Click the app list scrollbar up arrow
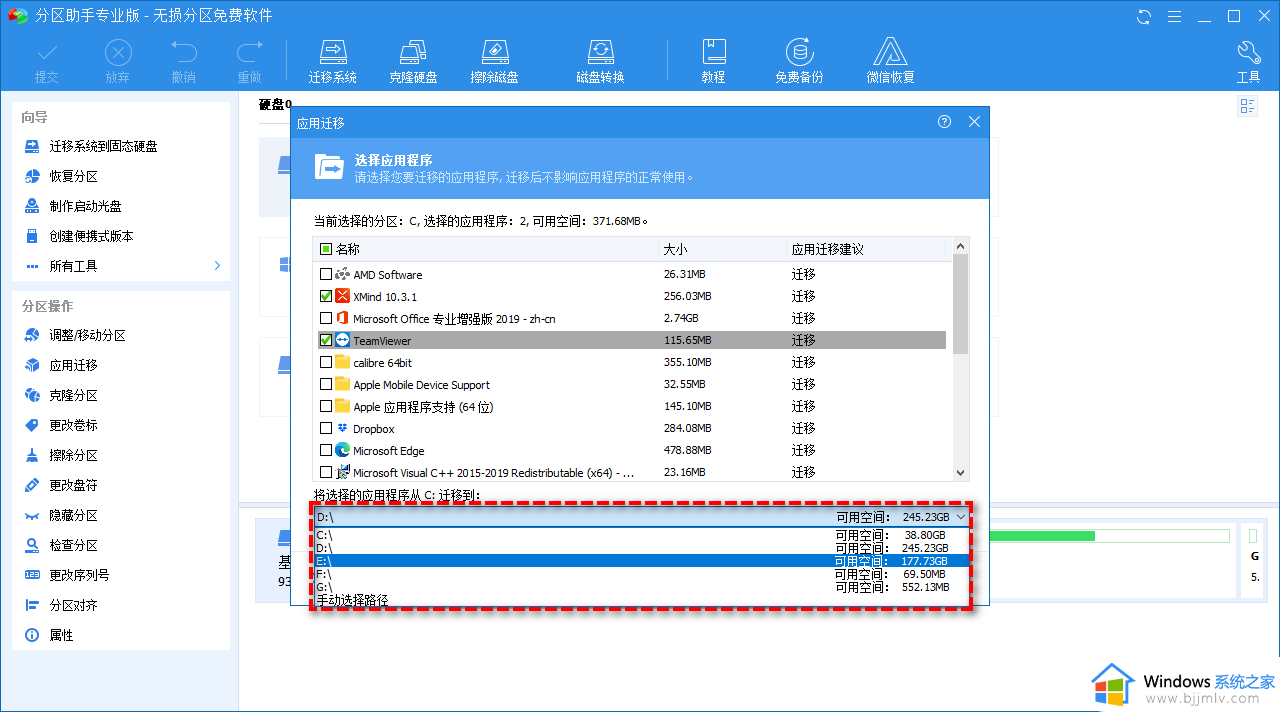The height and width of the screenshot is (712, 1280). click(961, 246)
